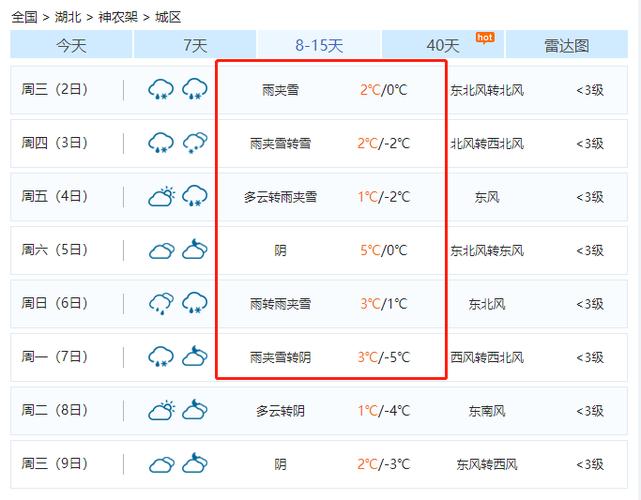This screenshot has height=500, width=641.
Task: Select the date 周五（4日）
Action: point(54,196)
